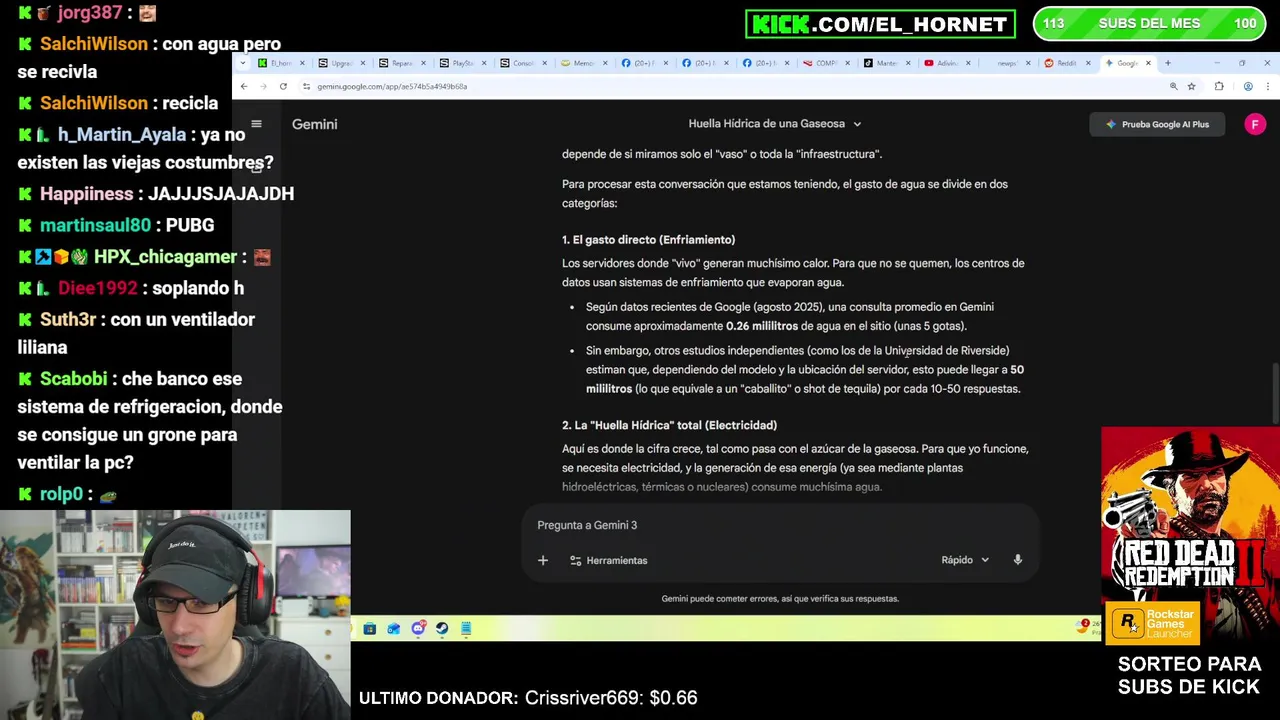
Task: Open Microsoft Store from the taskbar
Action: pyautogui.click(x=370, y=628)
